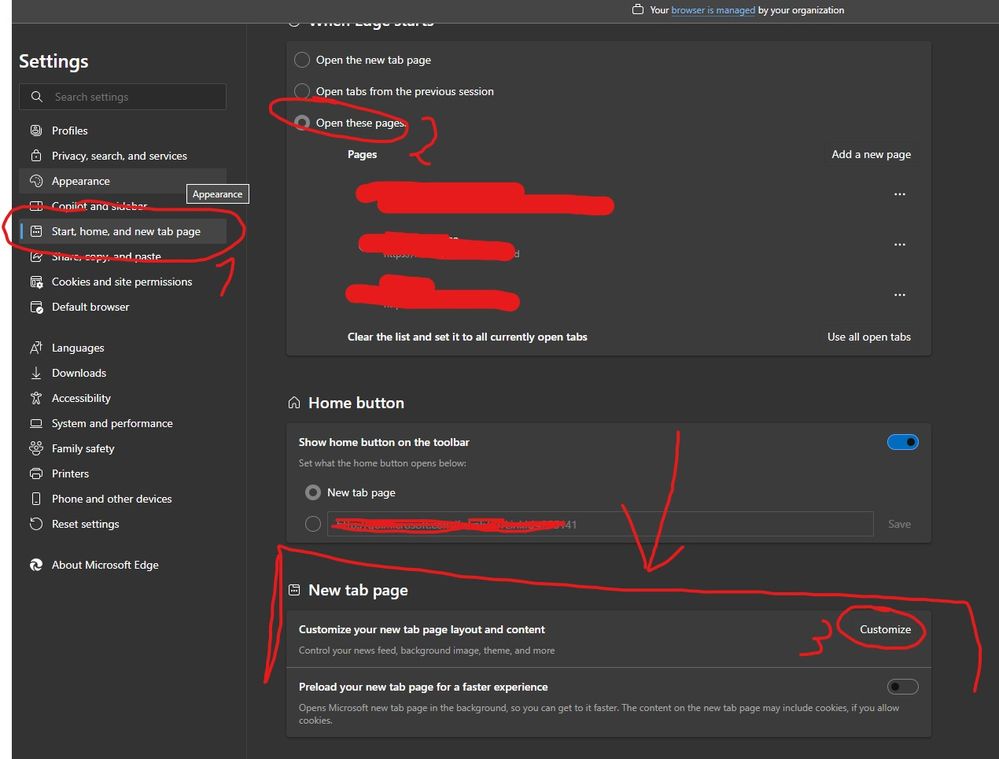
Task: Open Appearance settings
Action: 122,181
